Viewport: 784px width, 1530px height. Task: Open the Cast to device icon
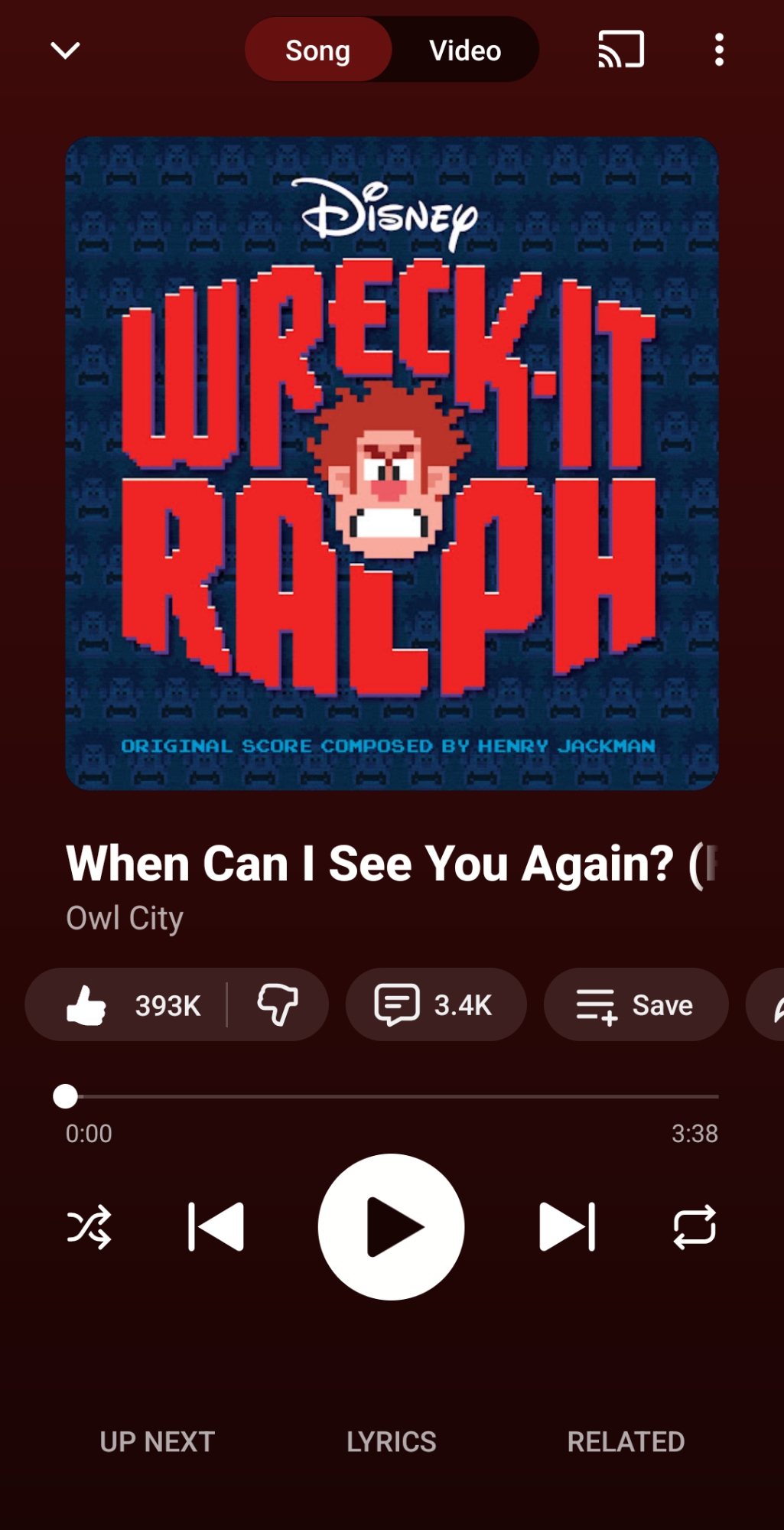tap(620, 50)
